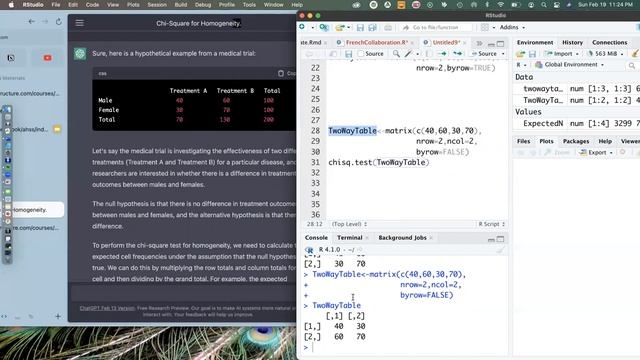This screenshot has width=640, height=360.
Task: Save current document from main toolbar
Action: click(360, 27)
